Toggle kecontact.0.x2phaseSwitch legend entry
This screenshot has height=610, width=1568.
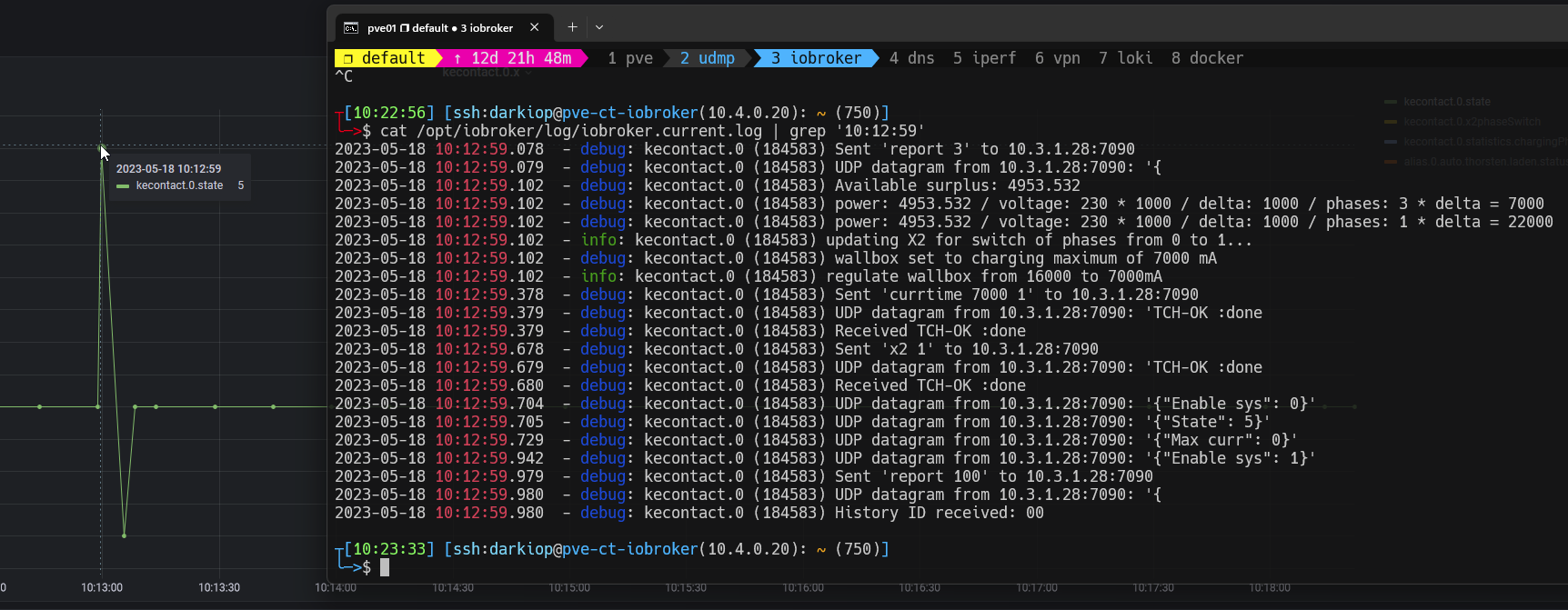1471,122
